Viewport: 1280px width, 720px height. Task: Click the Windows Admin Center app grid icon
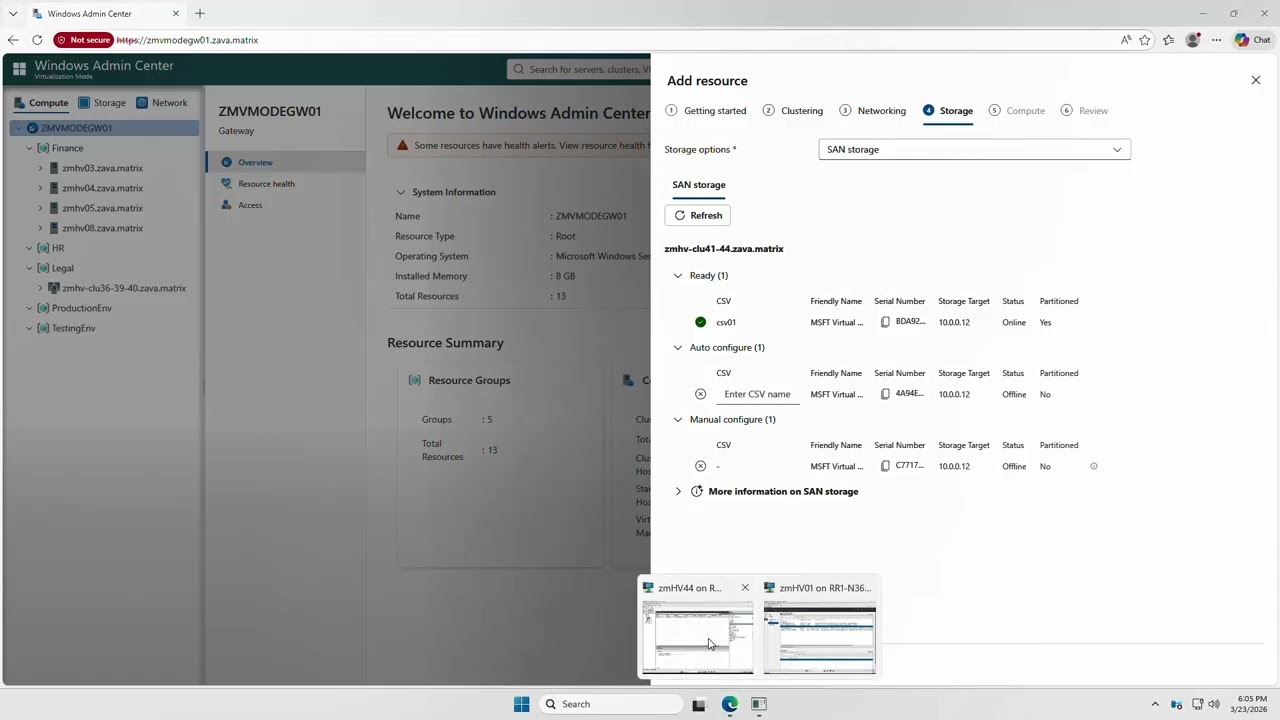click(19, 69)
